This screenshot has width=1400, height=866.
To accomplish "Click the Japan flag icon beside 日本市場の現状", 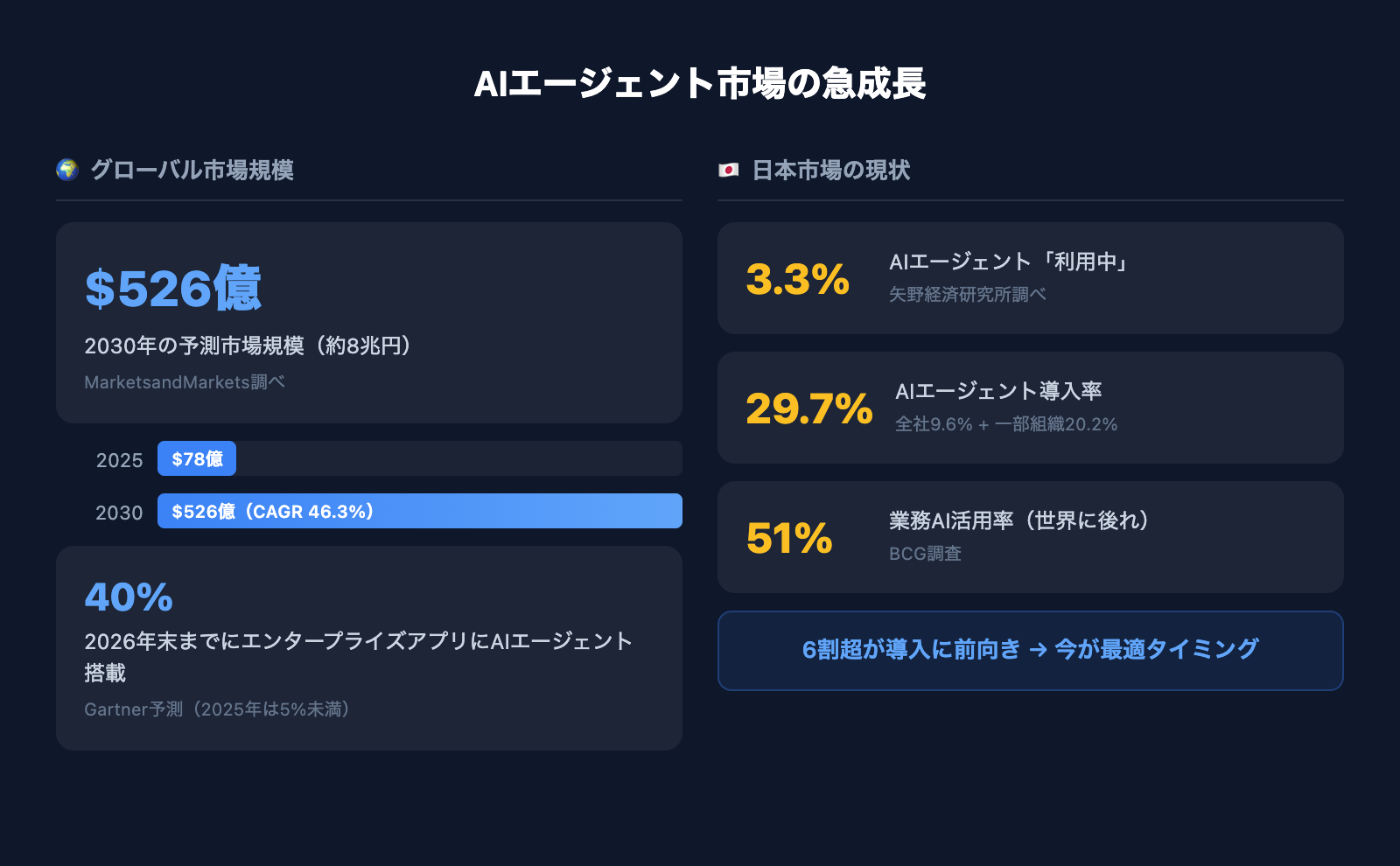I will [728, 170].
